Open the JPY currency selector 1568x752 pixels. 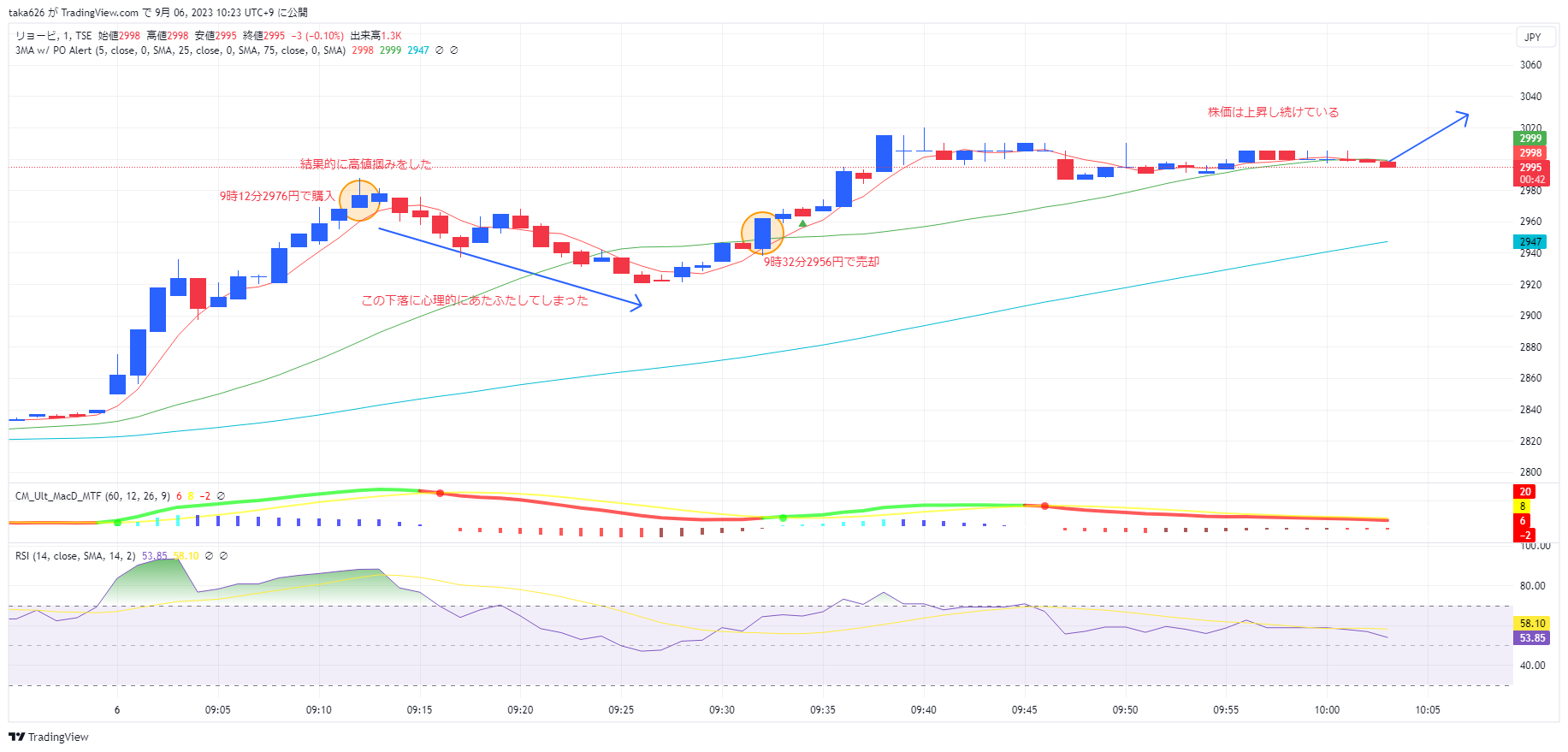tap(1532, 37)
